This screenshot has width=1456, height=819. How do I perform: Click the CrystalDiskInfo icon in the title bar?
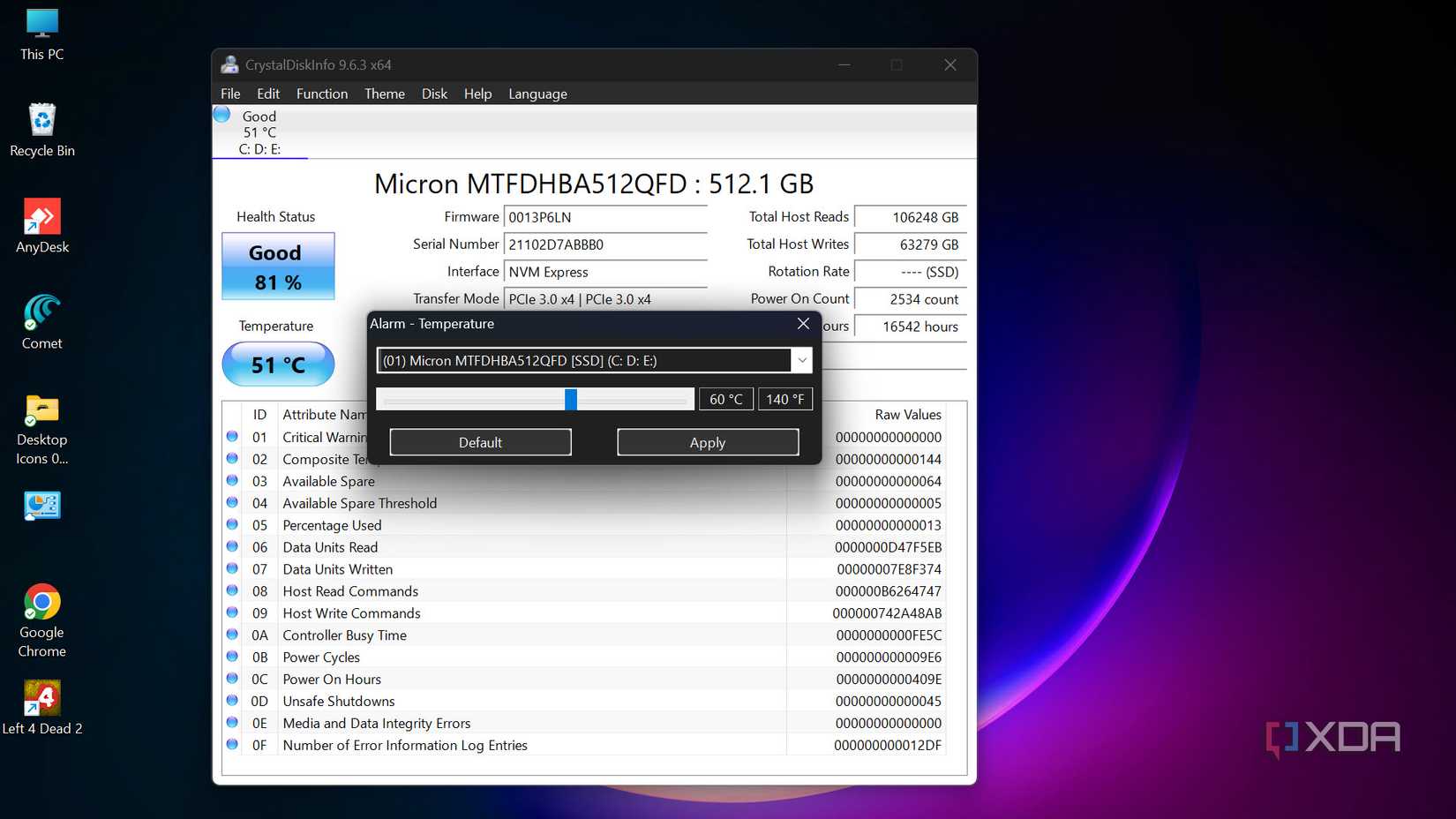pos(229,64)
